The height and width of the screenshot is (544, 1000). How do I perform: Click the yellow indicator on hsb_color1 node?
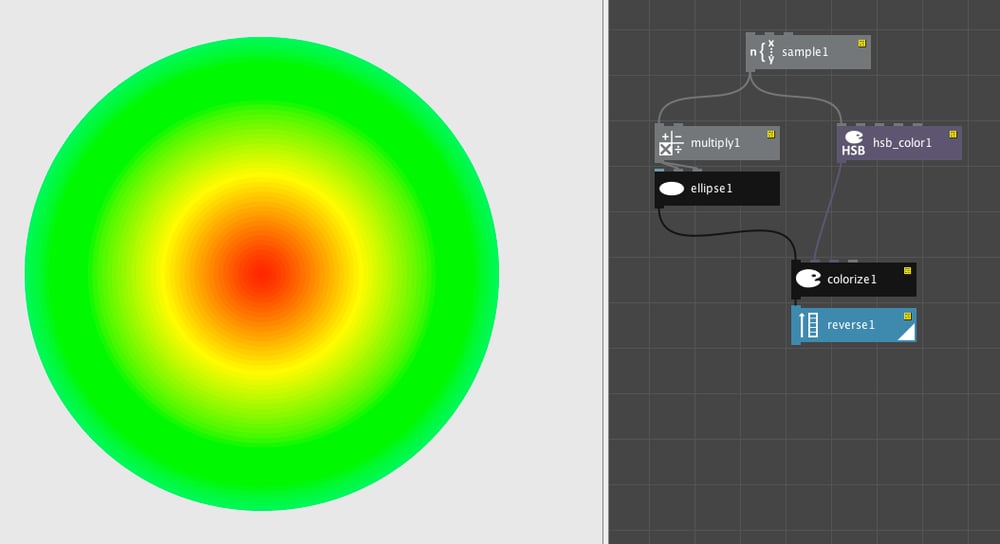(x=953, y=134)
